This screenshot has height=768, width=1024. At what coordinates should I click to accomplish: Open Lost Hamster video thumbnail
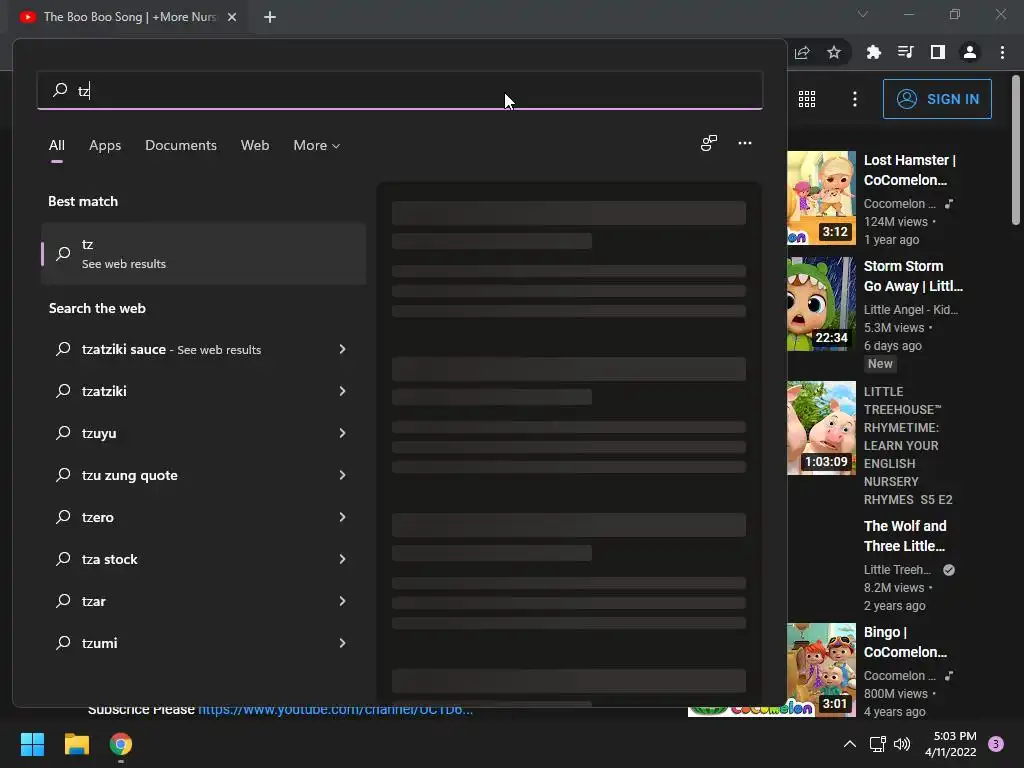pyautogui.click(x=822, y=198)
